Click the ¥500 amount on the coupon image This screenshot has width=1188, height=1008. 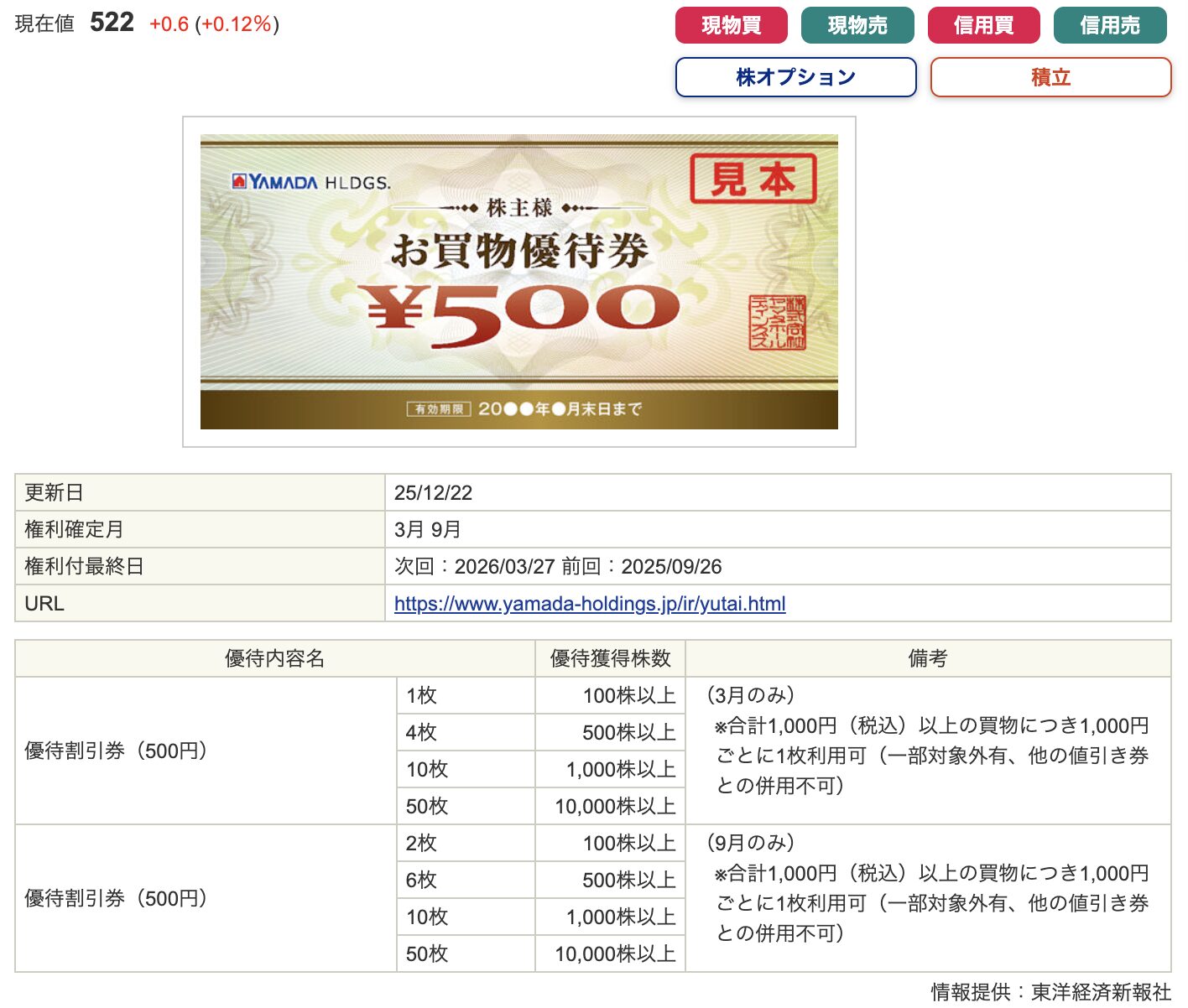point(523,312)
